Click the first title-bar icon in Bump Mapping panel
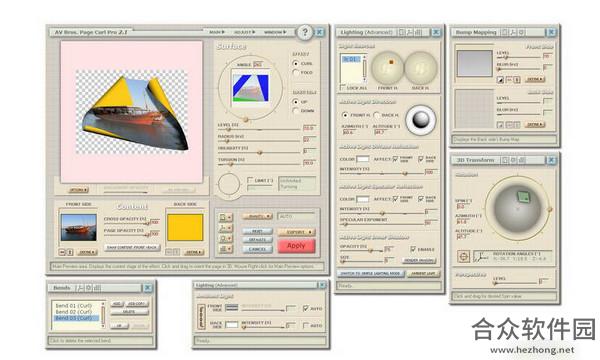This screenshot has width=600, height=360. 505,33
